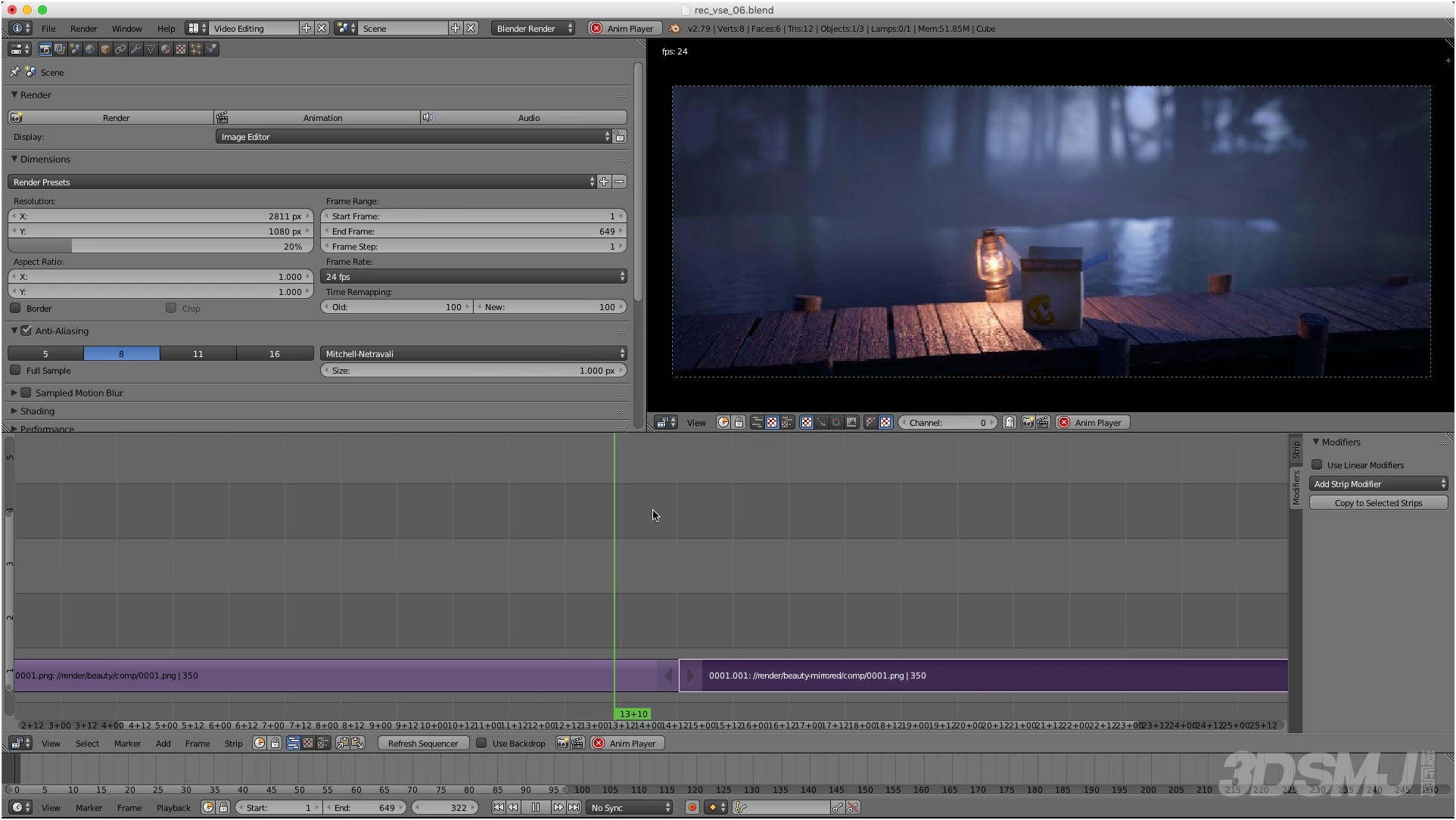Viewport: 1456px width, 820px height.
Task: Toggle automatic keyframe record button
Action: 692,808
